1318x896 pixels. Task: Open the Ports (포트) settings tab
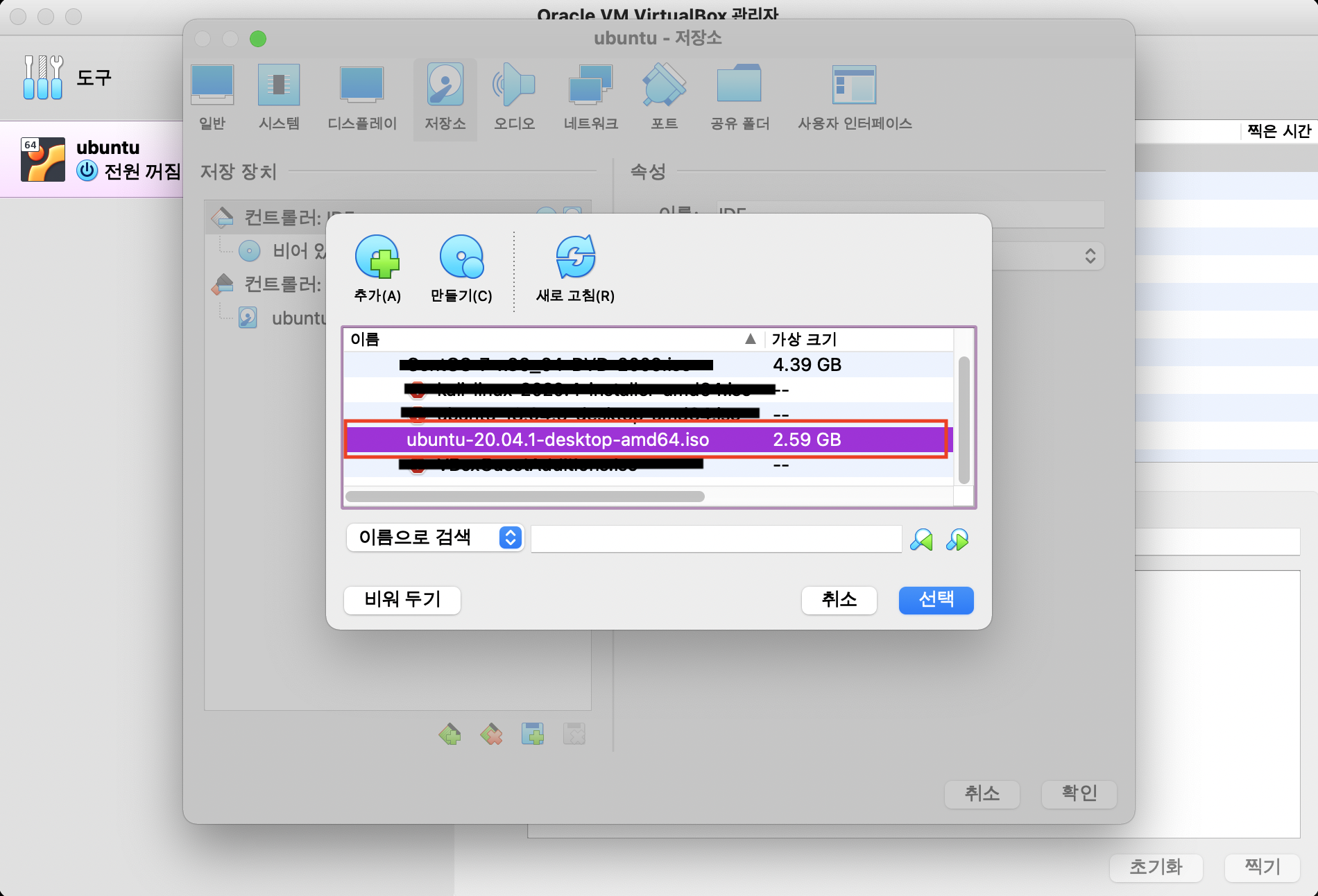664,98
